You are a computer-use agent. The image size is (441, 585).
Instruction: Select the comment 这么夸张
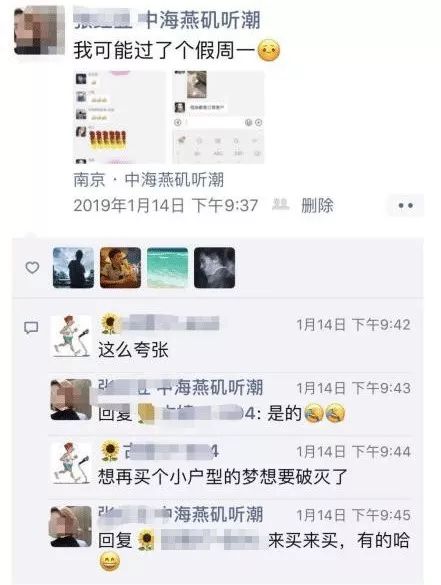point(133,350)
